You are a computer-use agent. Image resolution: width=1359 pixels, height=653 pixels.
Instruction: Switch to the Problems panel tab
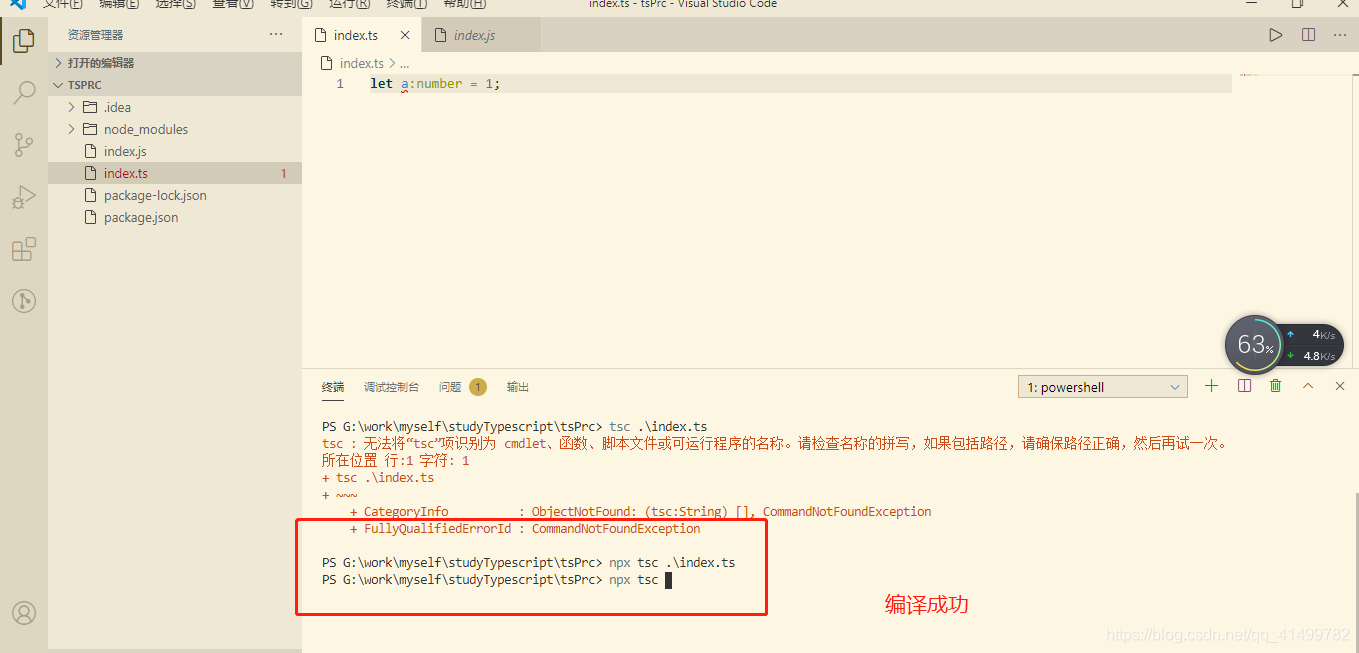pos(460,387)
